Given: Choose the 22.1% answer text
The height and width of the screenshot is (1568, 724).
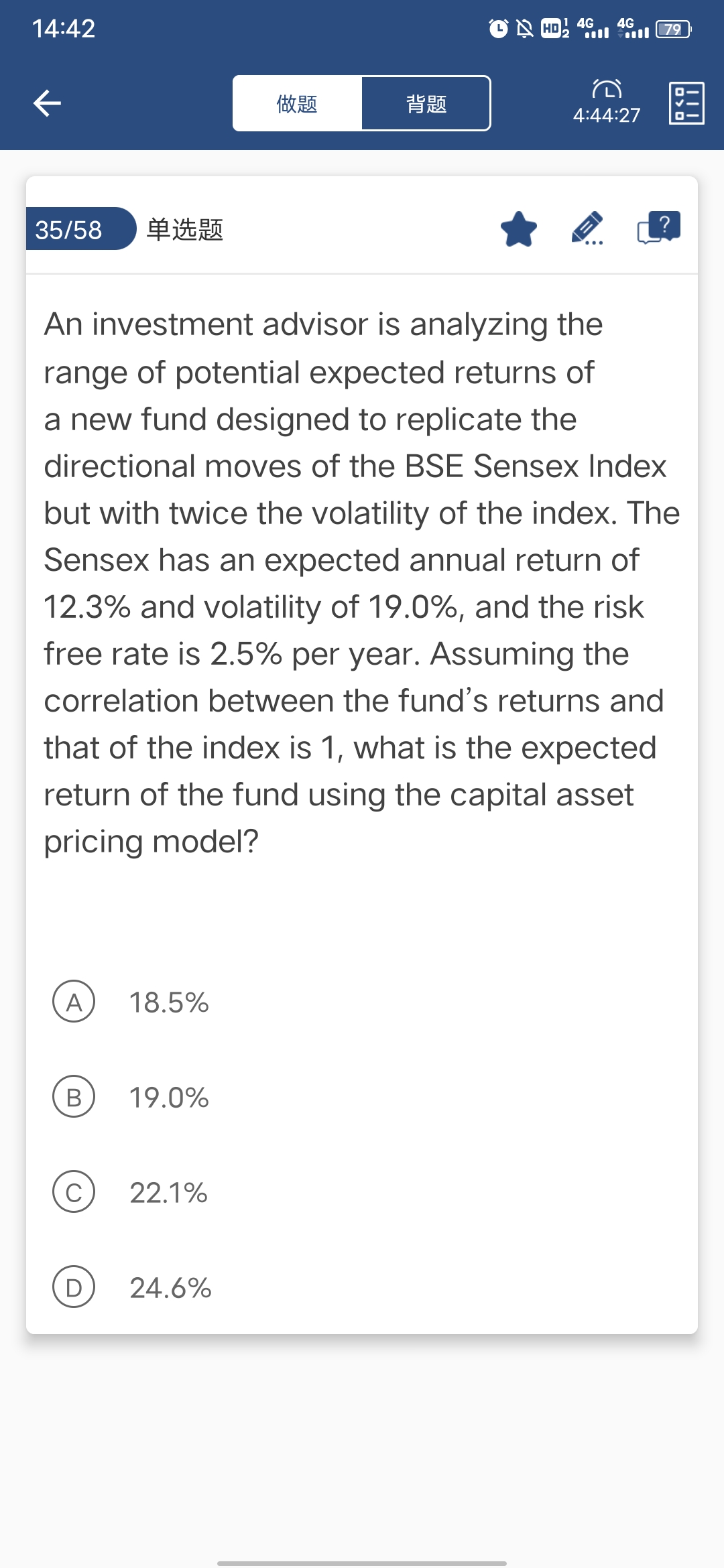Looking at the screenshot, I should [x=169, y=1193].
